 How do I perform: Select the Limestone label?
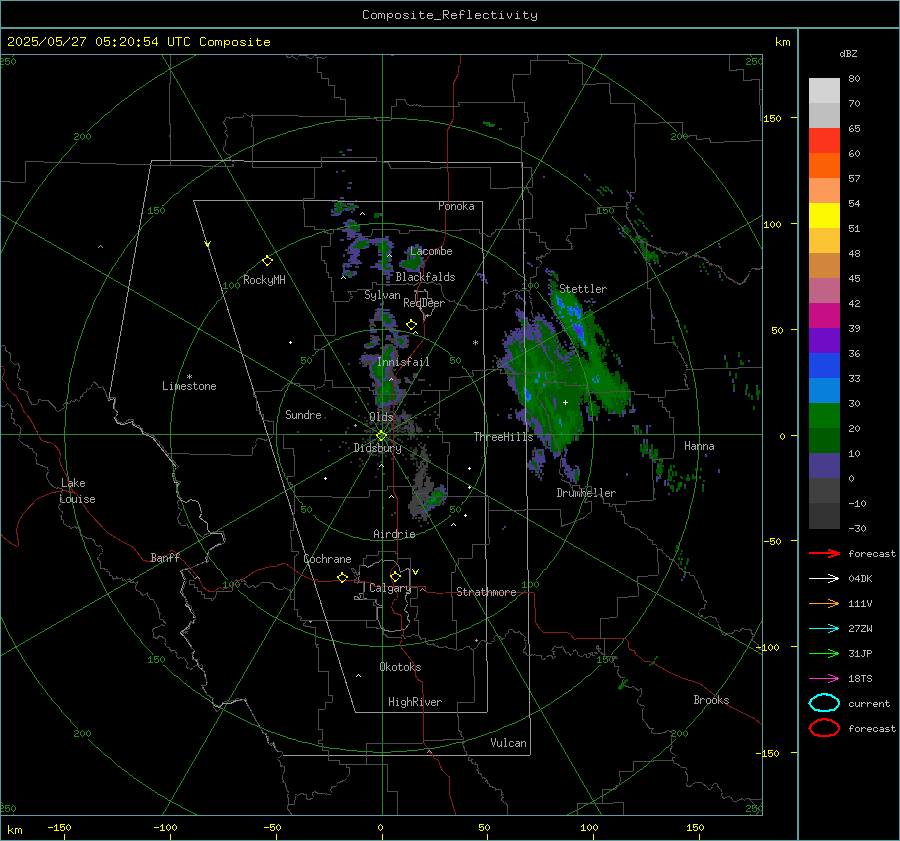click(x=189, y=386)
